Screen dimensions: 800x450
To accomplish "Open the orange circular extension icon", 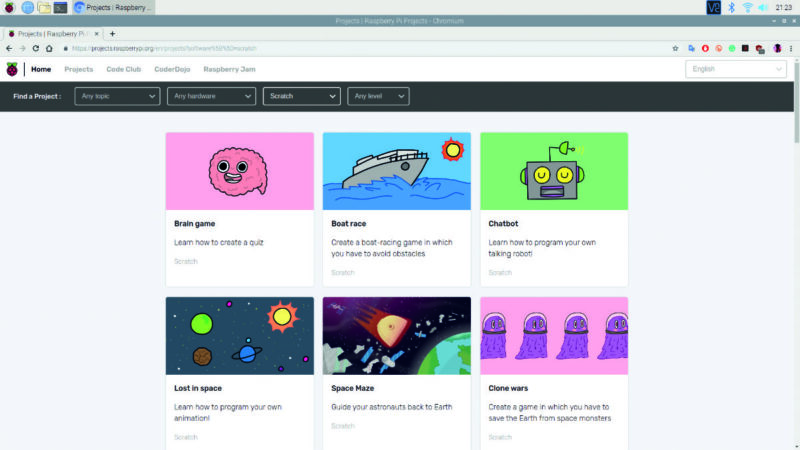I will (x=718, y=48).
